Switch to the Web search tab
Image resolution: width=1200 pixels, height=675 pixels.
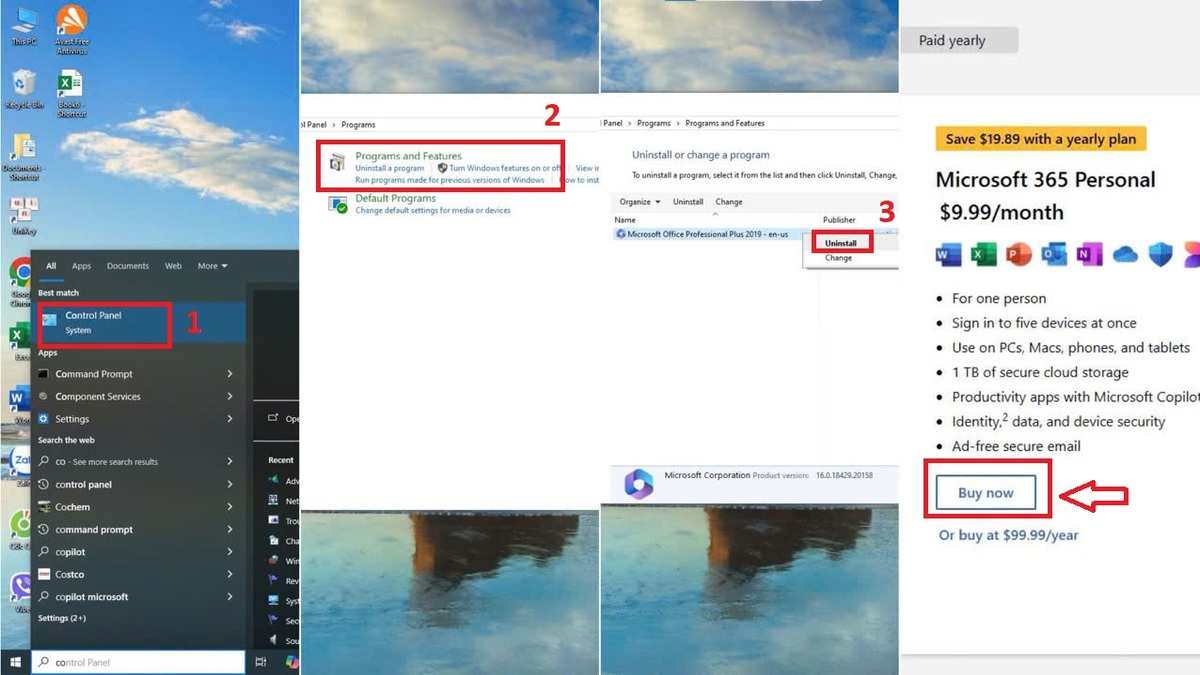click(x=173, y=266)
